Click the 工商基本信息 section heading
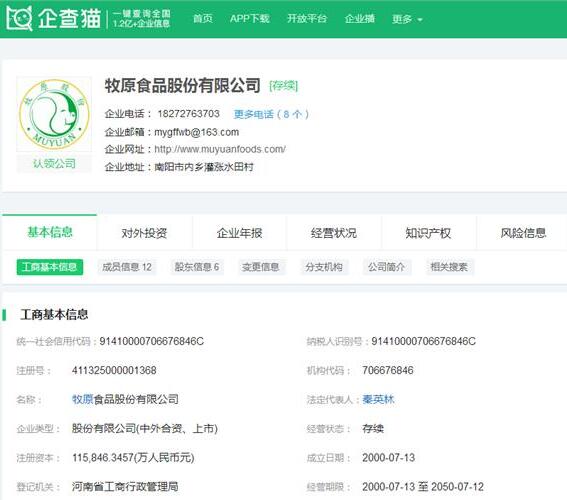The height and width of the screenshot is (500, 567). (x=54, y=315)
